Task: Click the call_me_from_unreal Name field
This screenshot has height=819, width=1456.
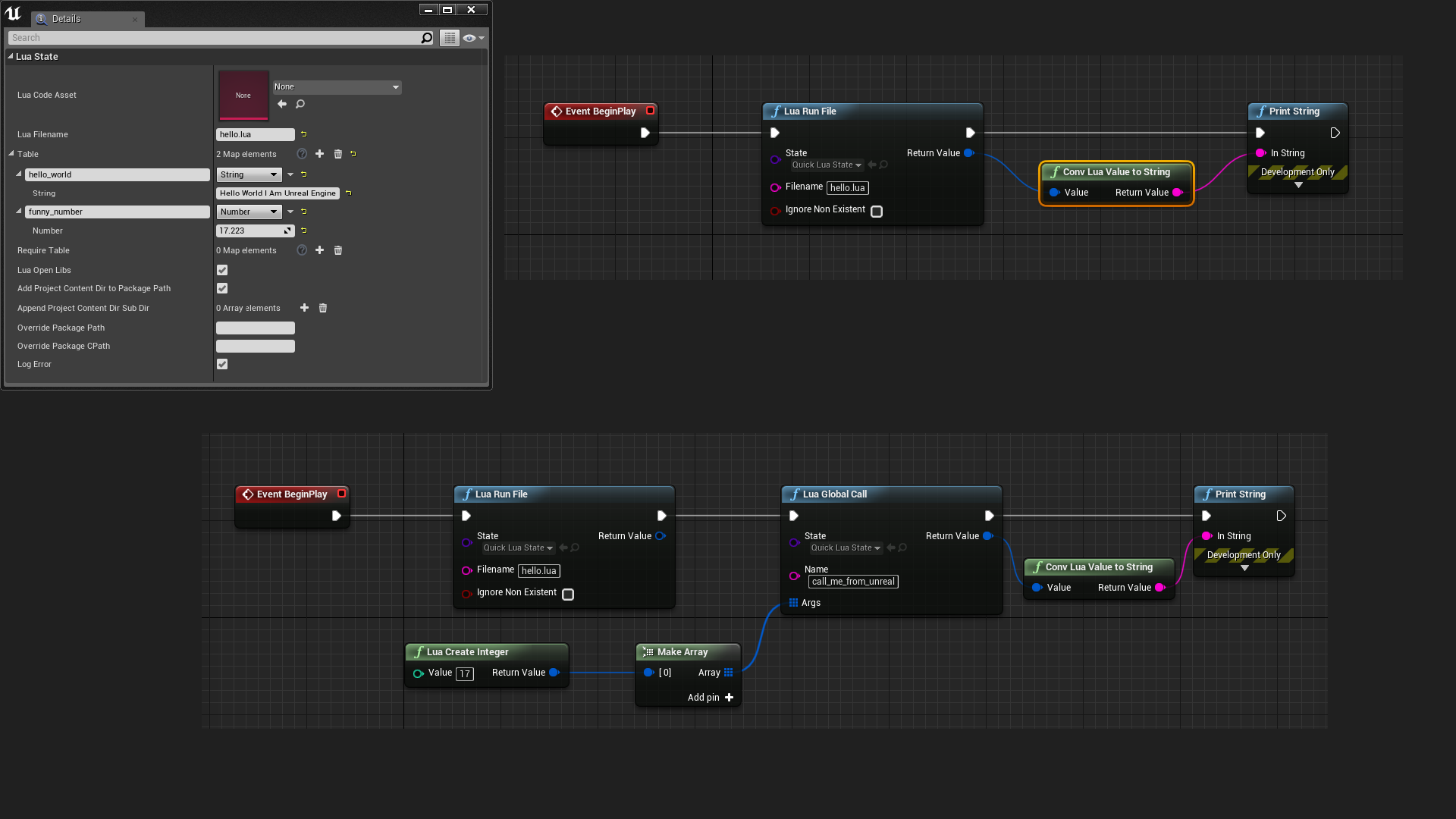Action: click(x=853, y=582)
